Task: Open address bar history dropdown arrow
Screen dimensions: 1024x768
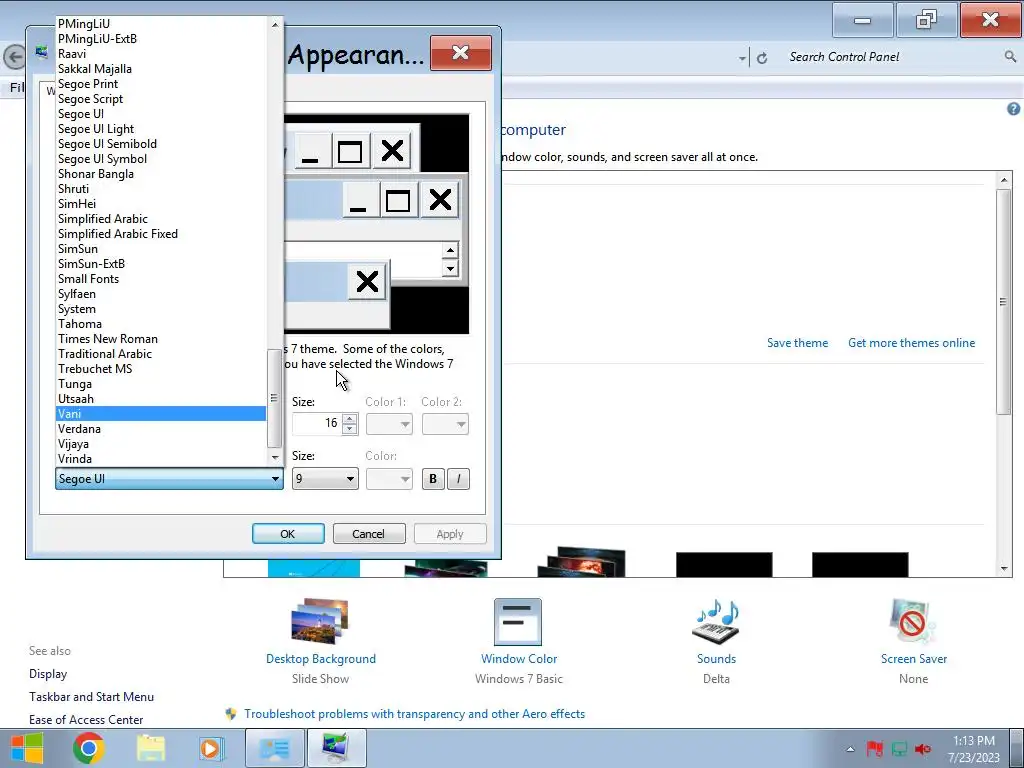Action: (x=742, y=58)
